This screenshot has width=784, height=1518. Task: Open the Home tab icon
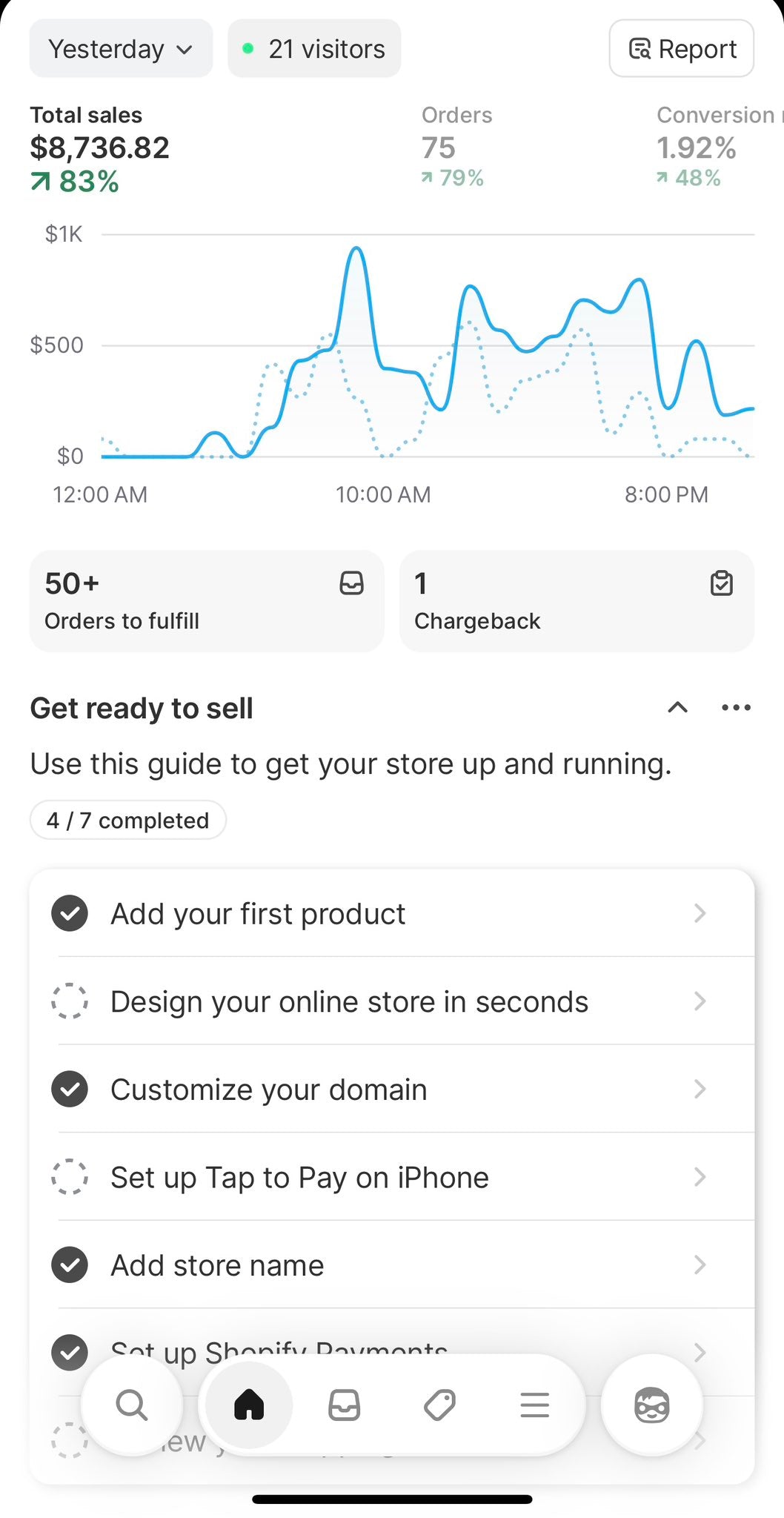coord(249,1405)
